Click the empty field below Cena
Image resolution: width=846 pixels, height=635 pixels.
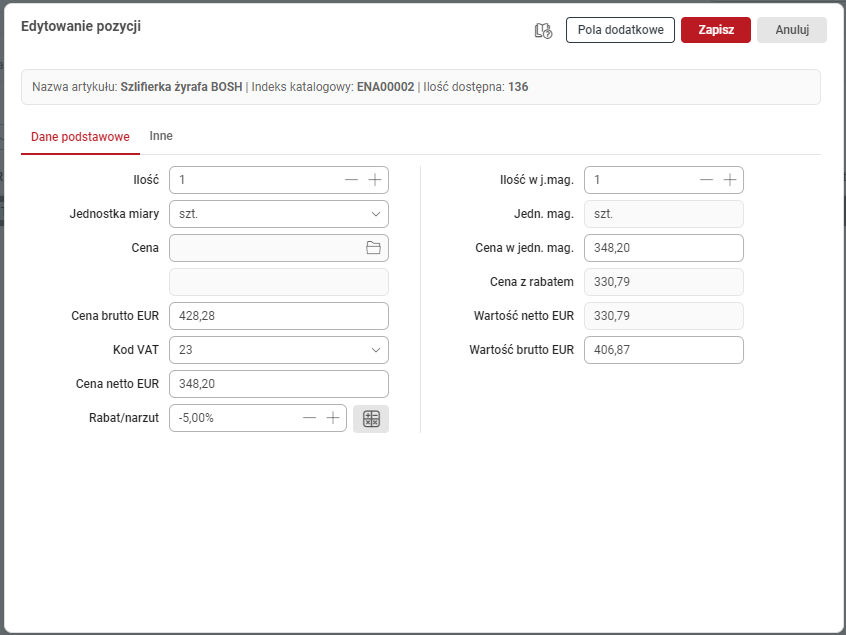tap(279, 282)
